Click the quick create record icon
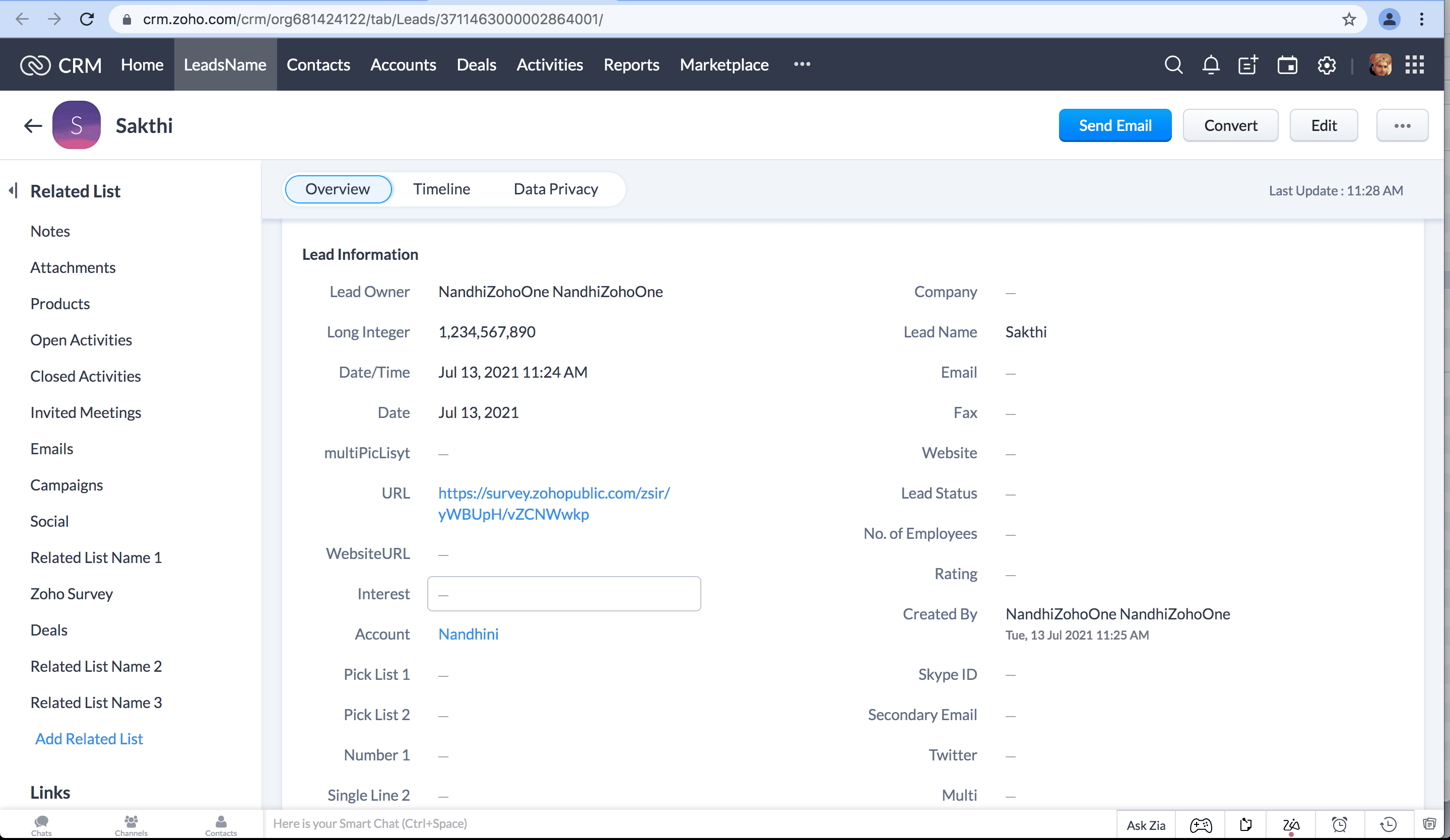This screenshot has height=840, width=1450. point(1248,65)
